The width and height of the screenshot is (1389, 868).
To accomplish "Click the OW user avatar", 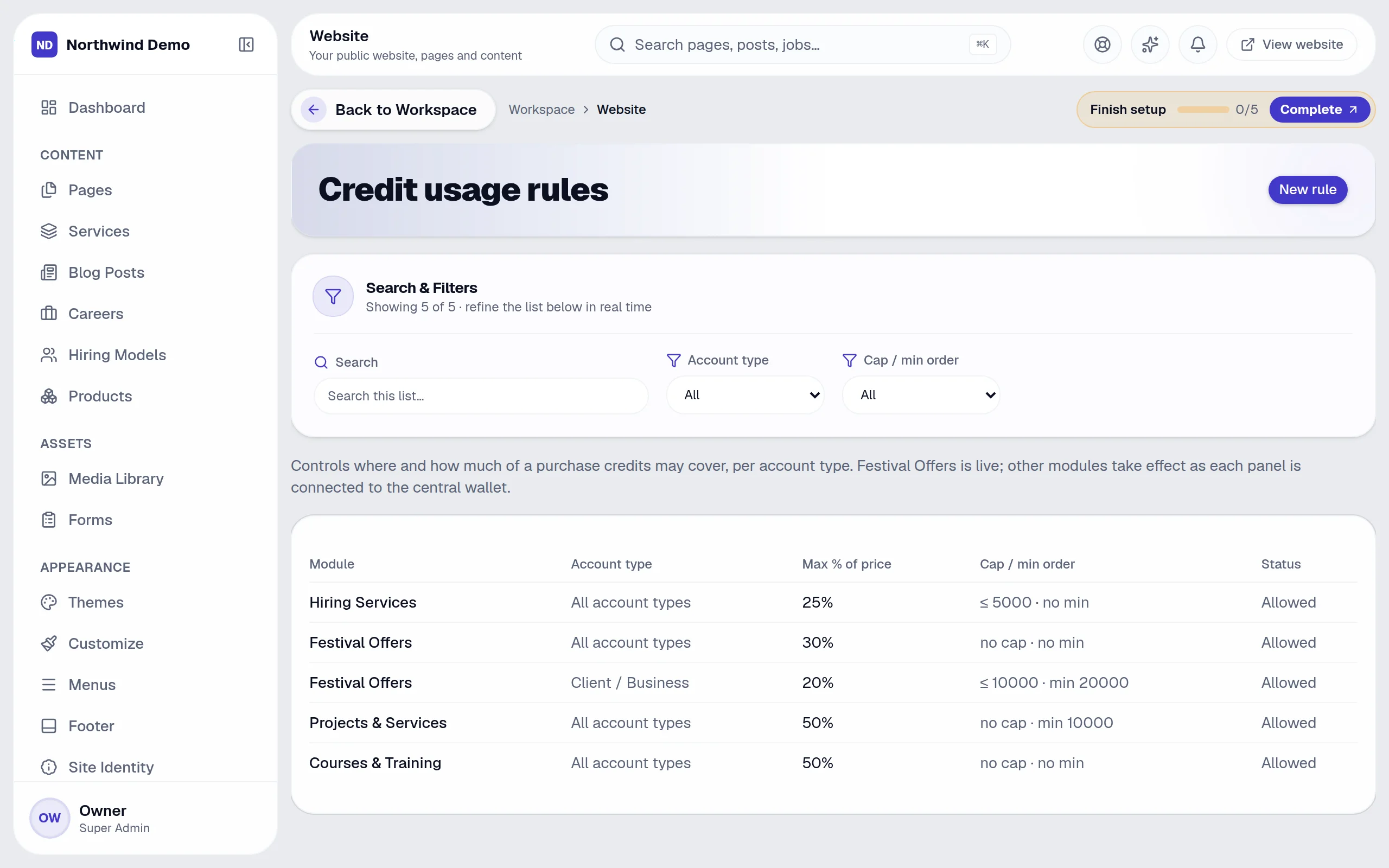I will tap(50, 818).
